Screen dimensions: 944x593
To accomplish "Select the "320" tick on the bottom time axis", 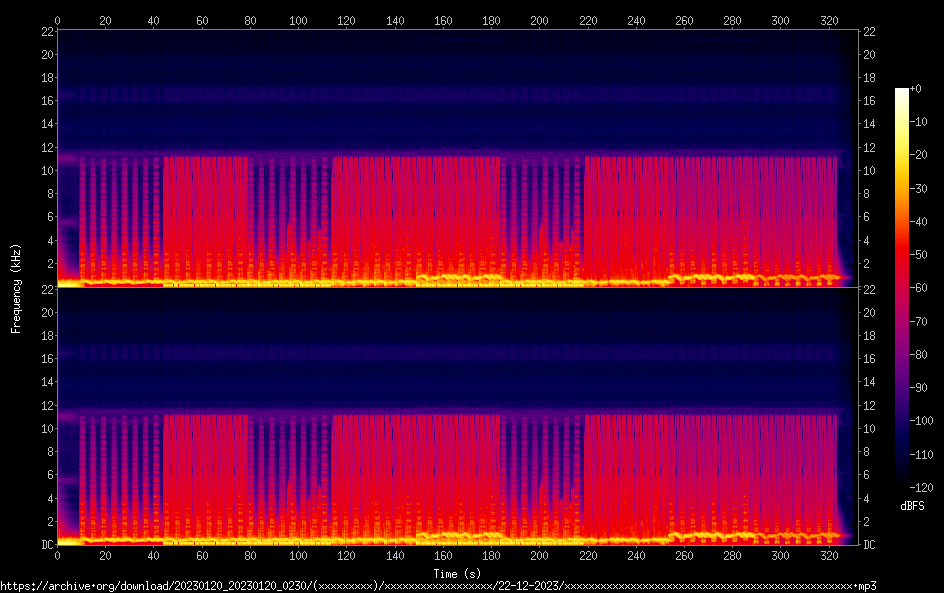I will [827, 556].
